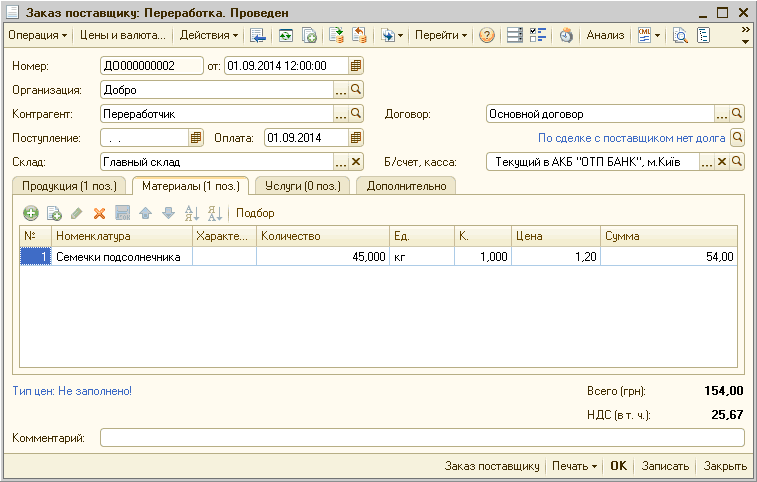Screen dimensions: 757x482
Task: Open the calendar for Поступление date
Action: [x=196, y=138]
